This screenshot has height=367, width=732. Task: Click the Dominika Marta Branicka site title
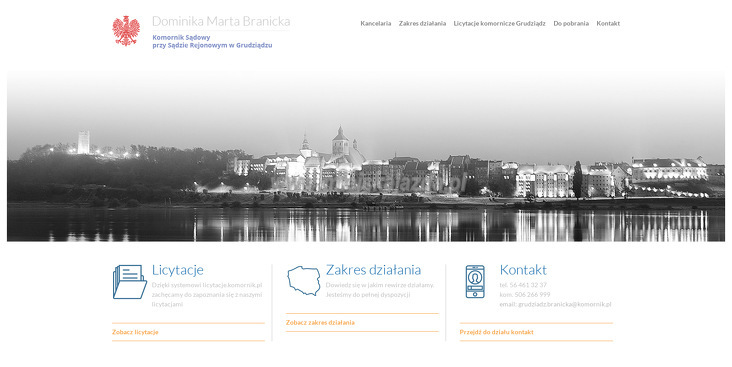[221, 21]
